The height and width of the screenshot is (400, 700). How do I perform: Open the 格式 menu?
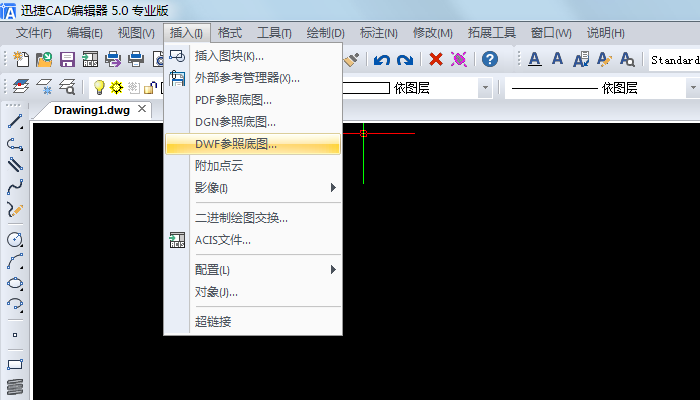tap(230, 33)
